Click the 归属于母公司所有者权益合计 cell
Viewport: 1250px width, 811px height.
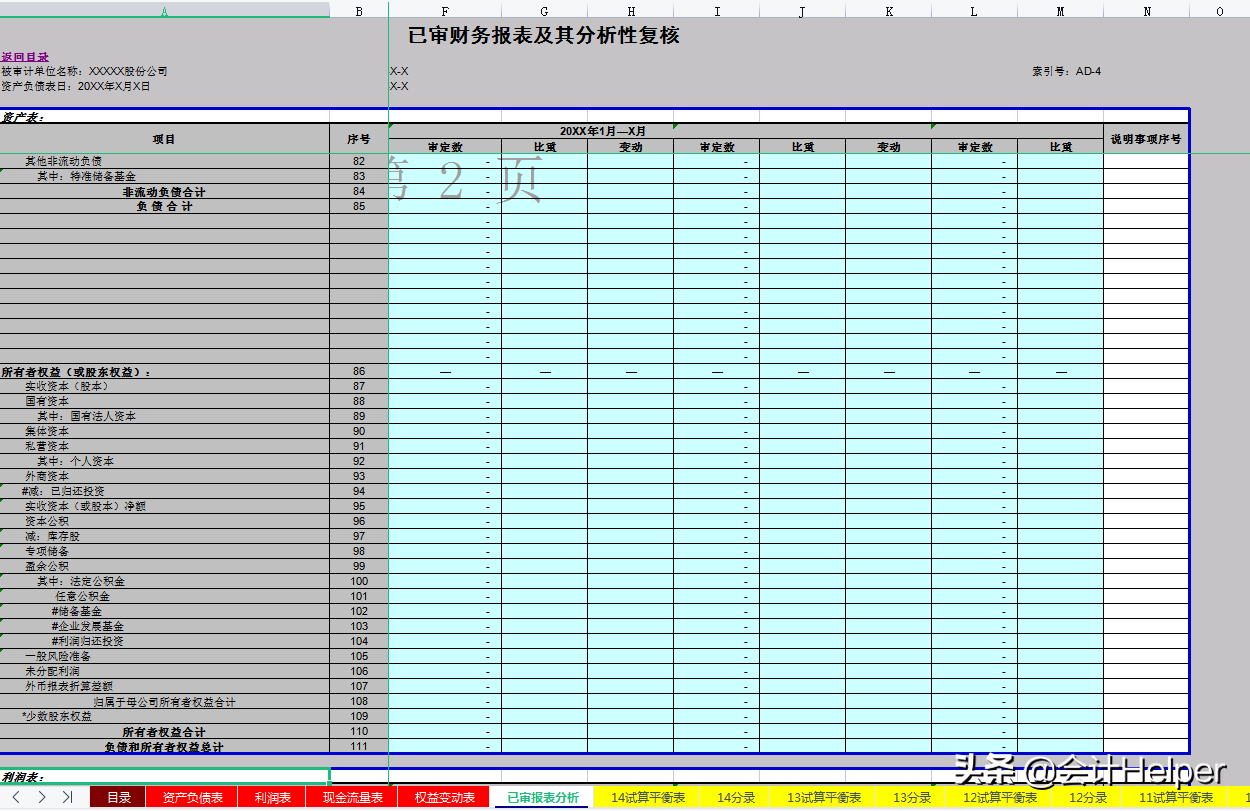point(164,702)
